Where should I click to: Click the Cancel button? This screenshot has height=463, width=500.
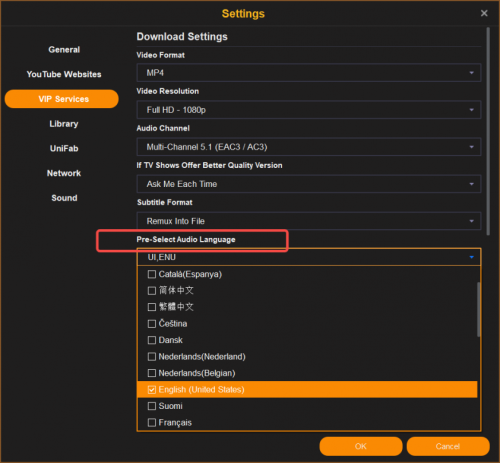click(x=448, y=446)
